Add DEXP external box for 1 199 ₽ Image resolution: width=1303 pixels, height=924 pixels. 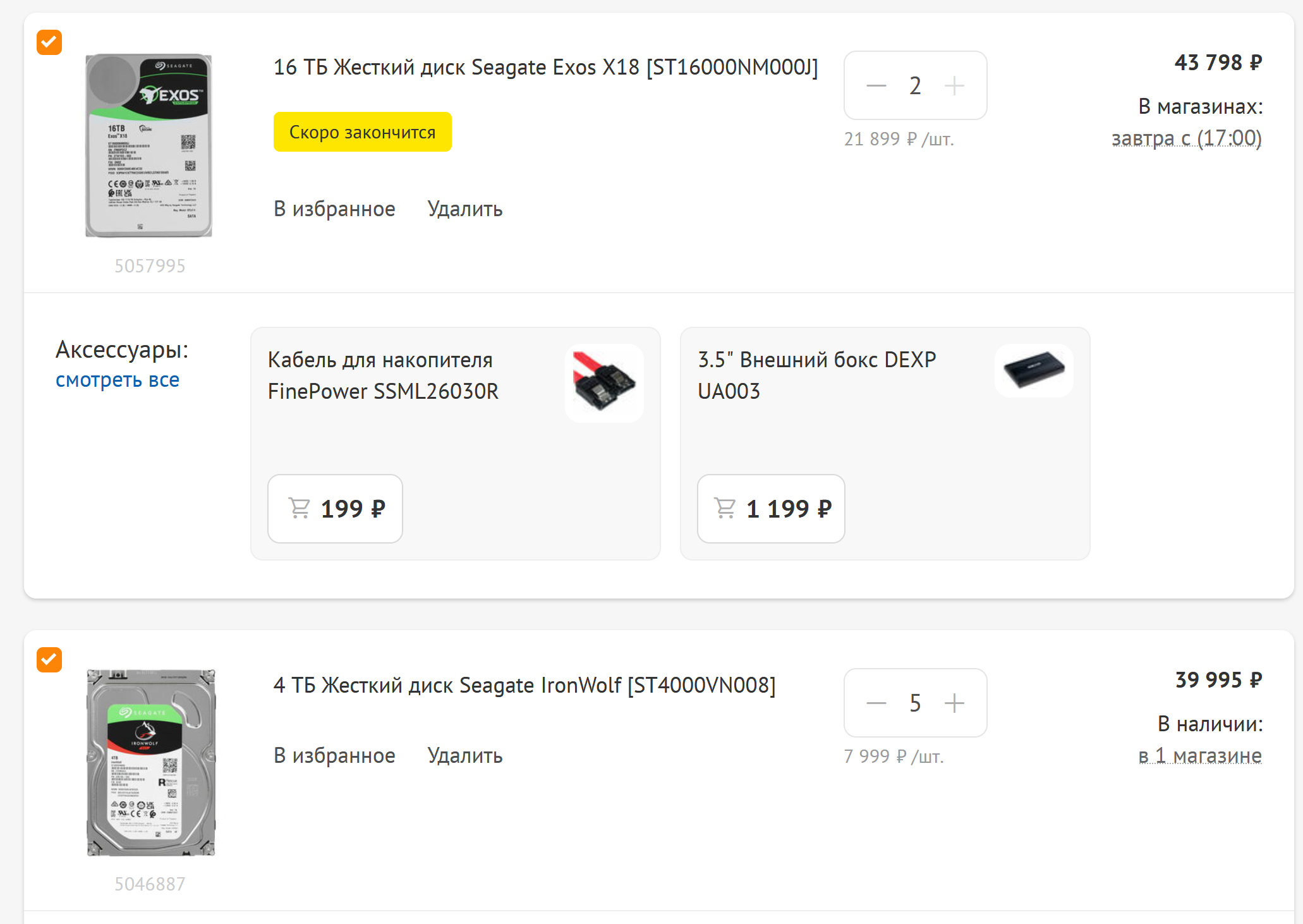tap(771, 508)
